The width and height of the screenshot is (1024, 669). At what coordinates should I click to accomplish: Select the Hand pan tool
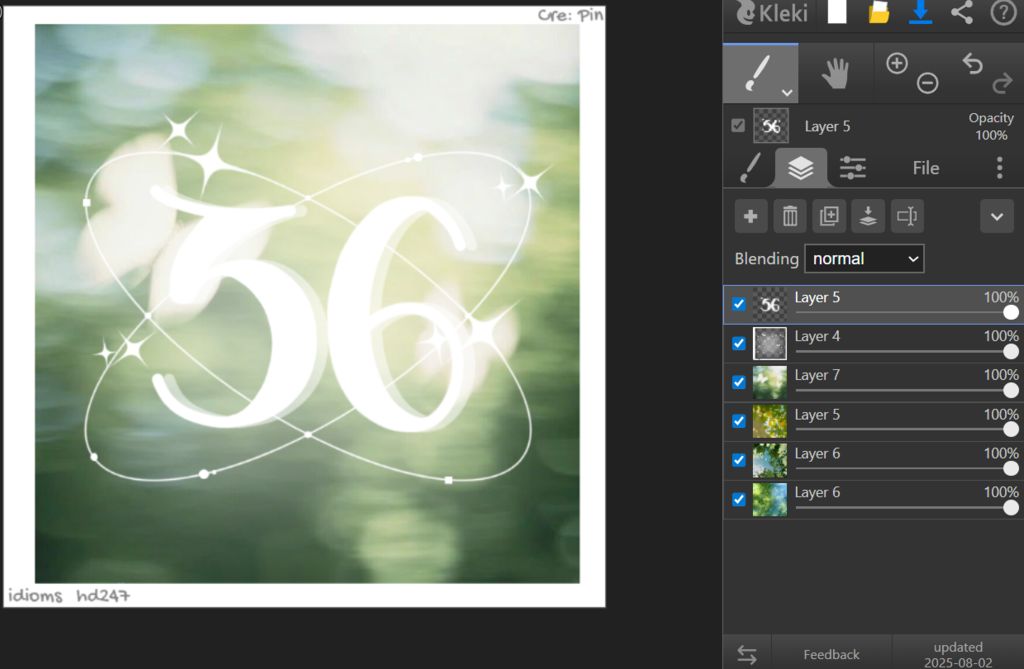(835, 73)
